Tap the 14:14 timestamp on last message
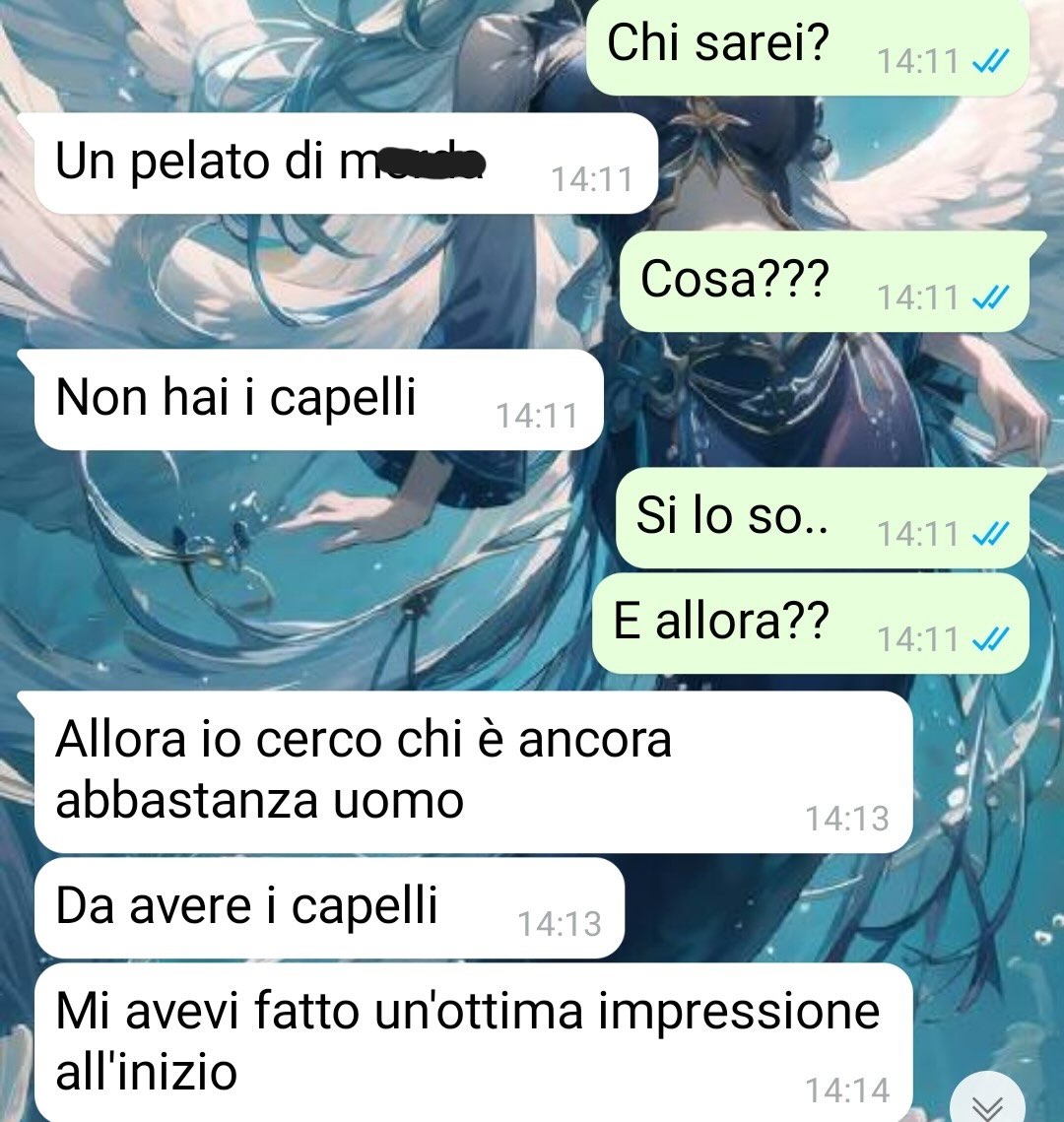Image resolution: width=1064 pixels, height=1122 pixels. (848, 1090)
